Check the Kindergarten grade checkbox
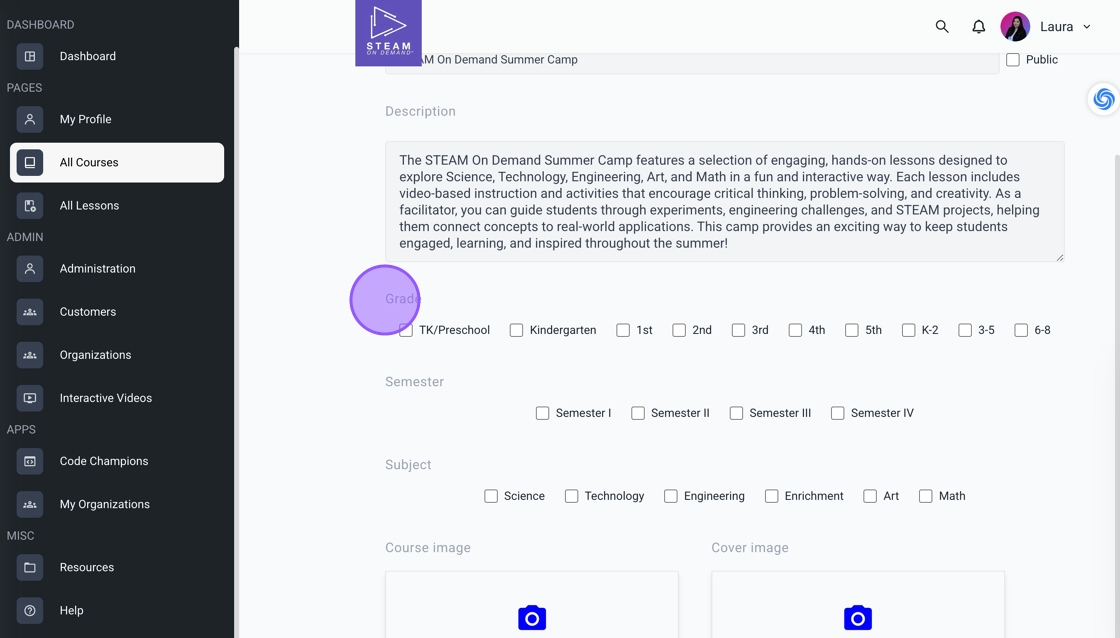1120x638 pixels. tap(516, 330)
